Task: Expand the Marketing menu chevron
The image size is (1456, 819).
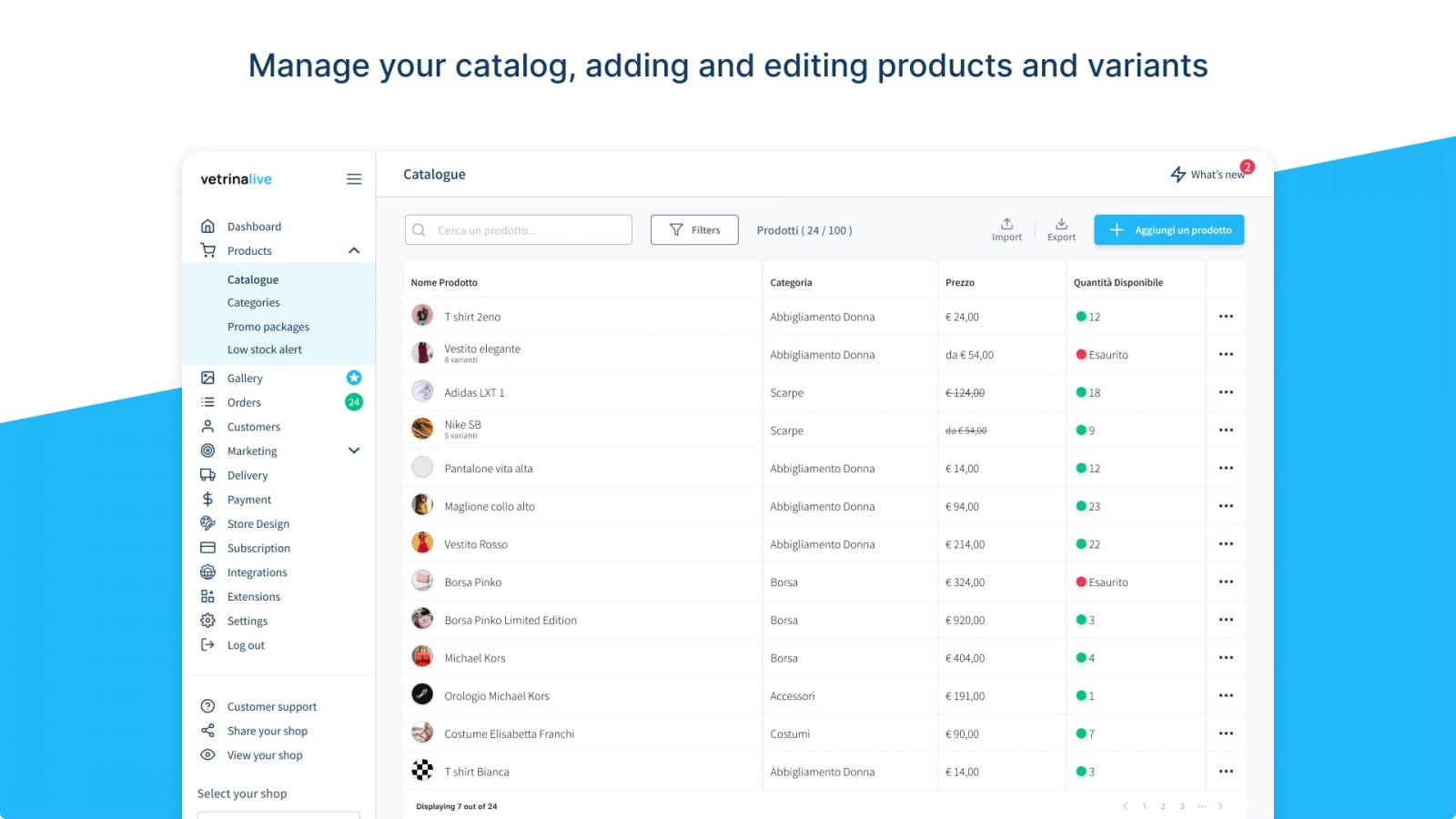Action: coord(354,450)
